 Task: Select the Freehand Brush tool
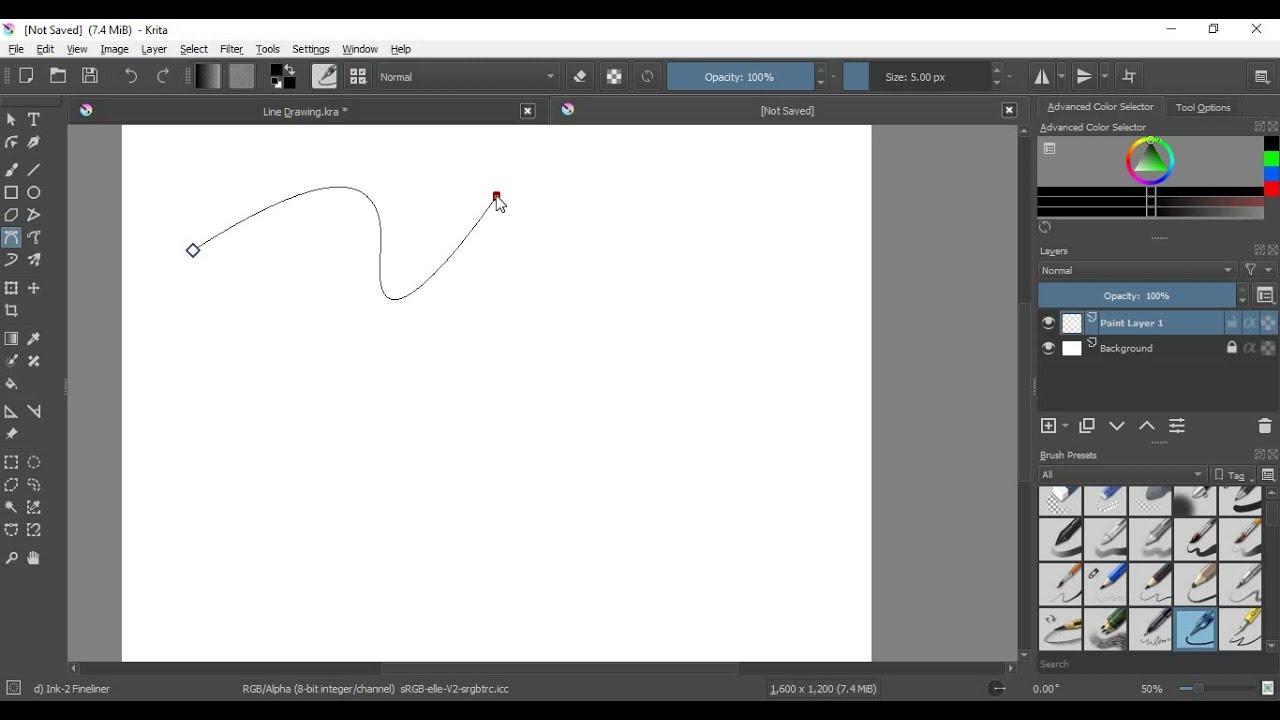tap(12, 170)
